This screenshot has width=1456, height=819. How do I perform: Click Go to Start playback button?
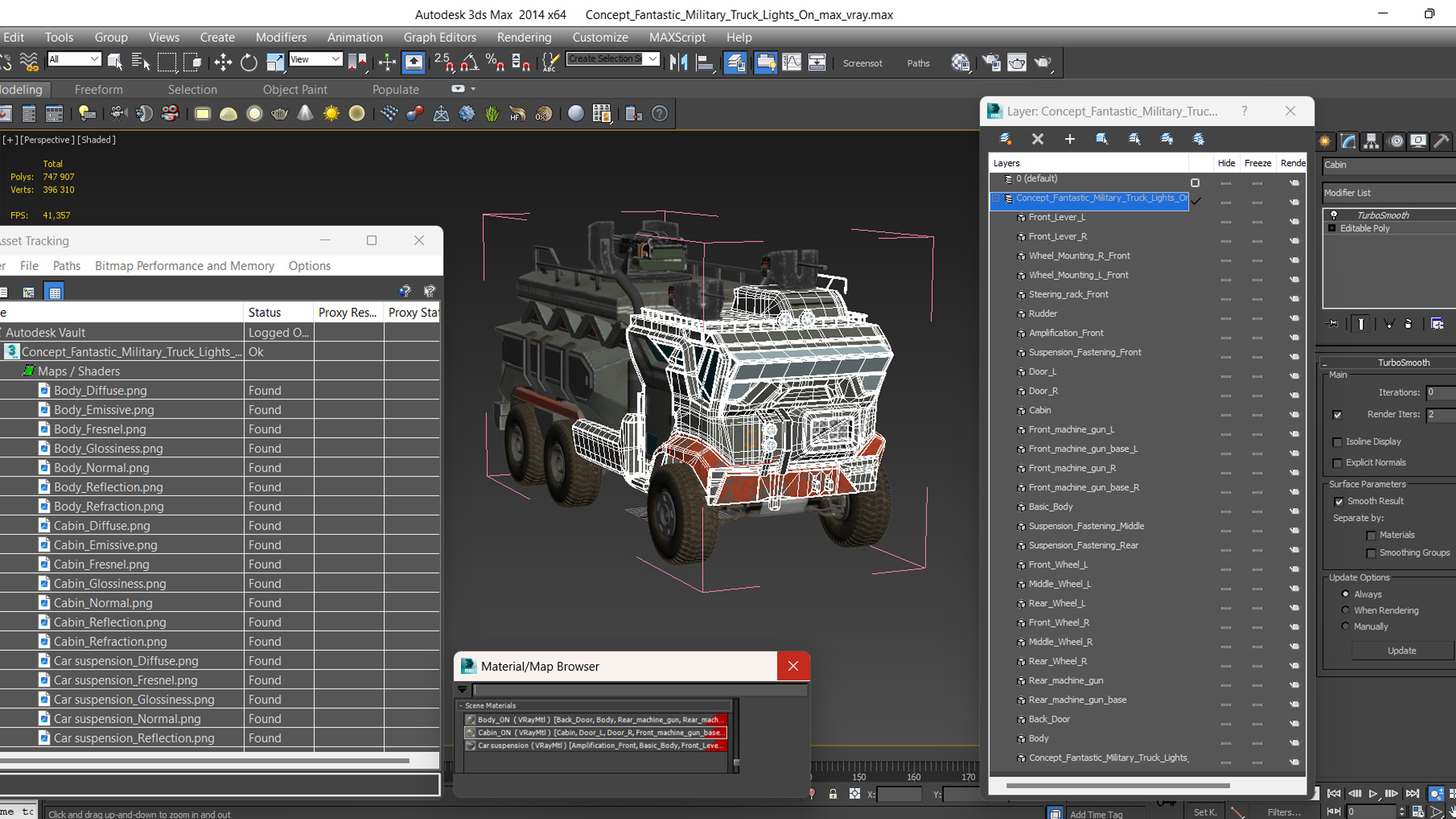(1334, 794)
